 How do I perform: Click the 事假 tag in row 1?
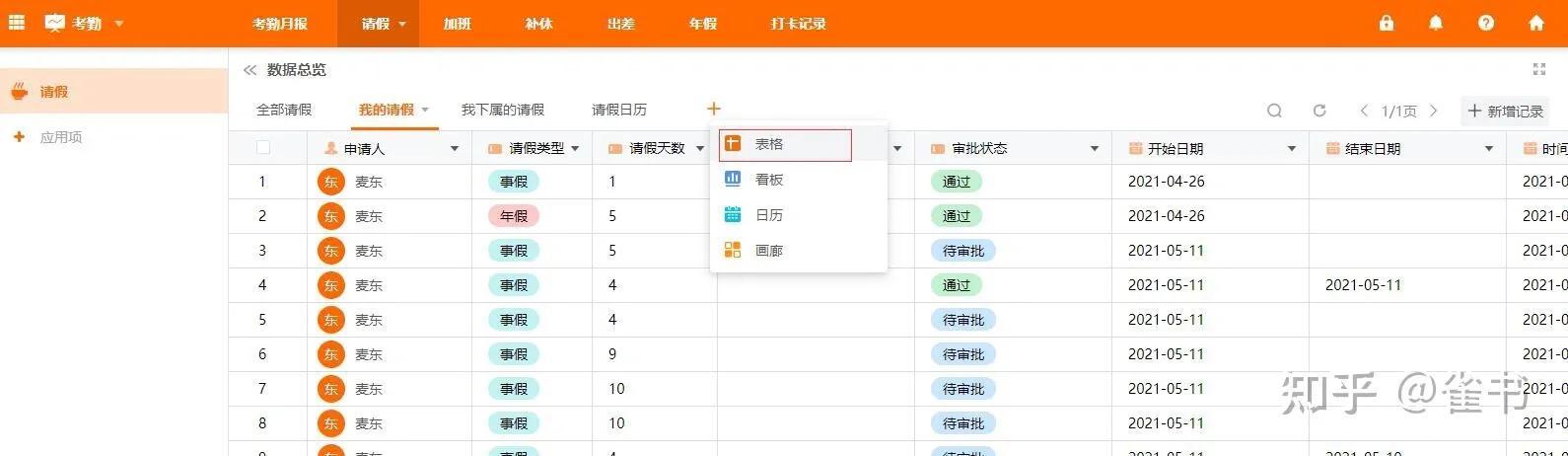(514, 182)
